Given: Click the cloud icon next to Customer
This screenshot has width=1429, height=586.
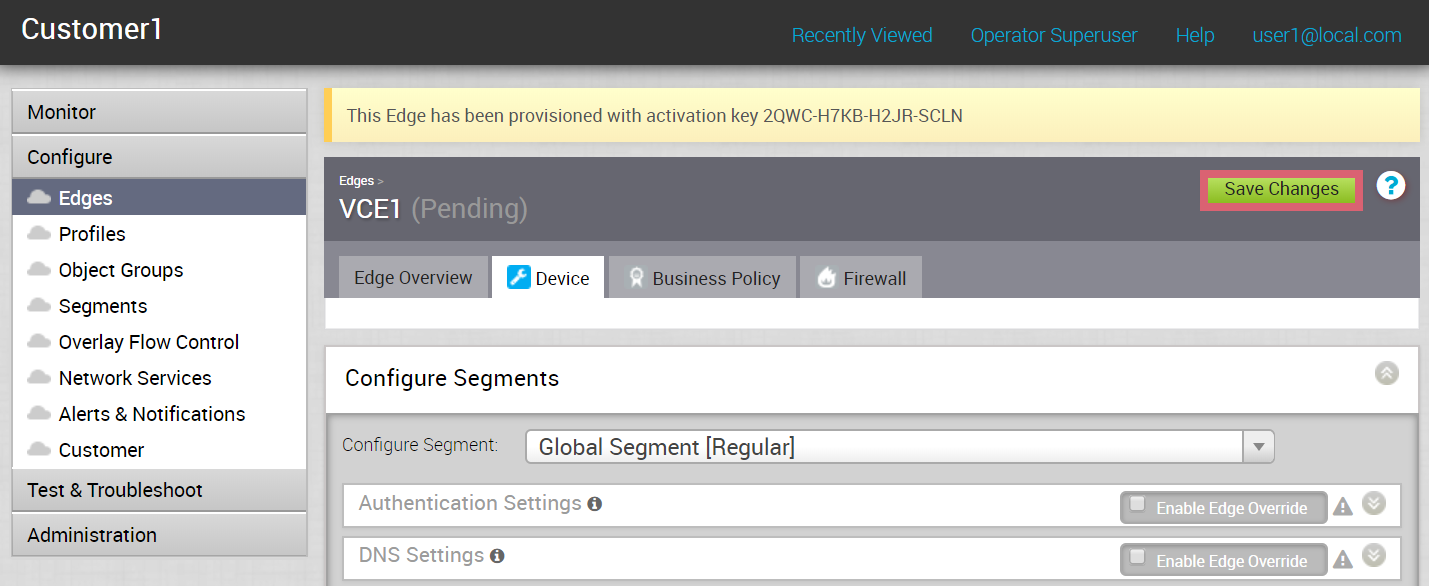Looking at the screenshot, I should tap(39, 450).
